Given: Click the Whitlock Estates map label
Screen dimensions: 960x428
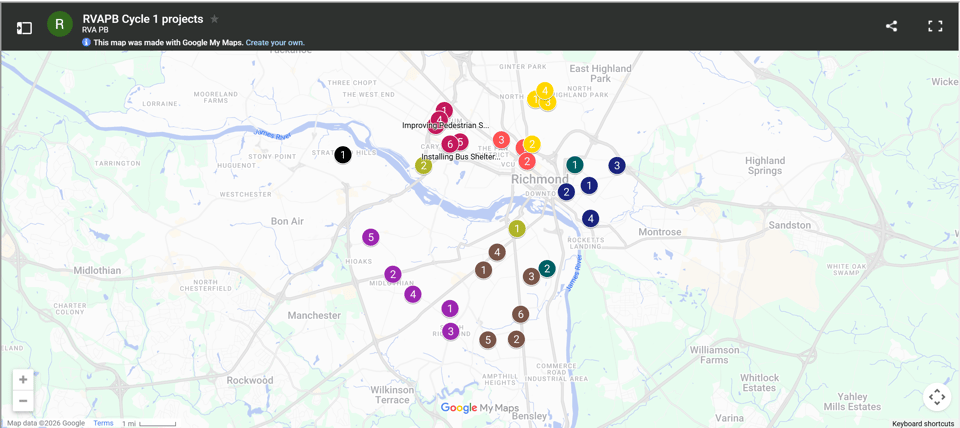Looking at the screenshot, I should click(x=759, y=383).
